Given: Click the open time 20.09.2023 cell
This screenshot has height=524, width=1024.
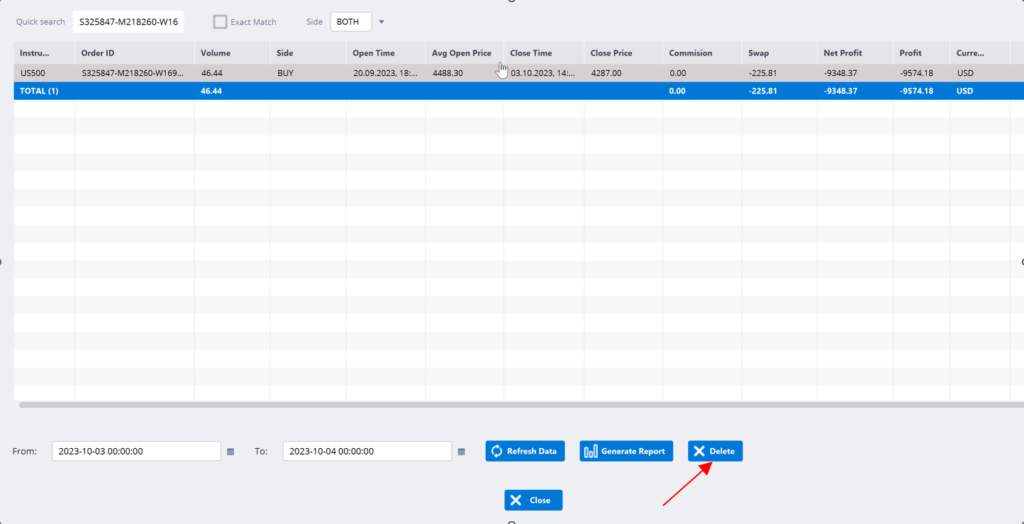Looking at the screenshot, I should 386,73.
